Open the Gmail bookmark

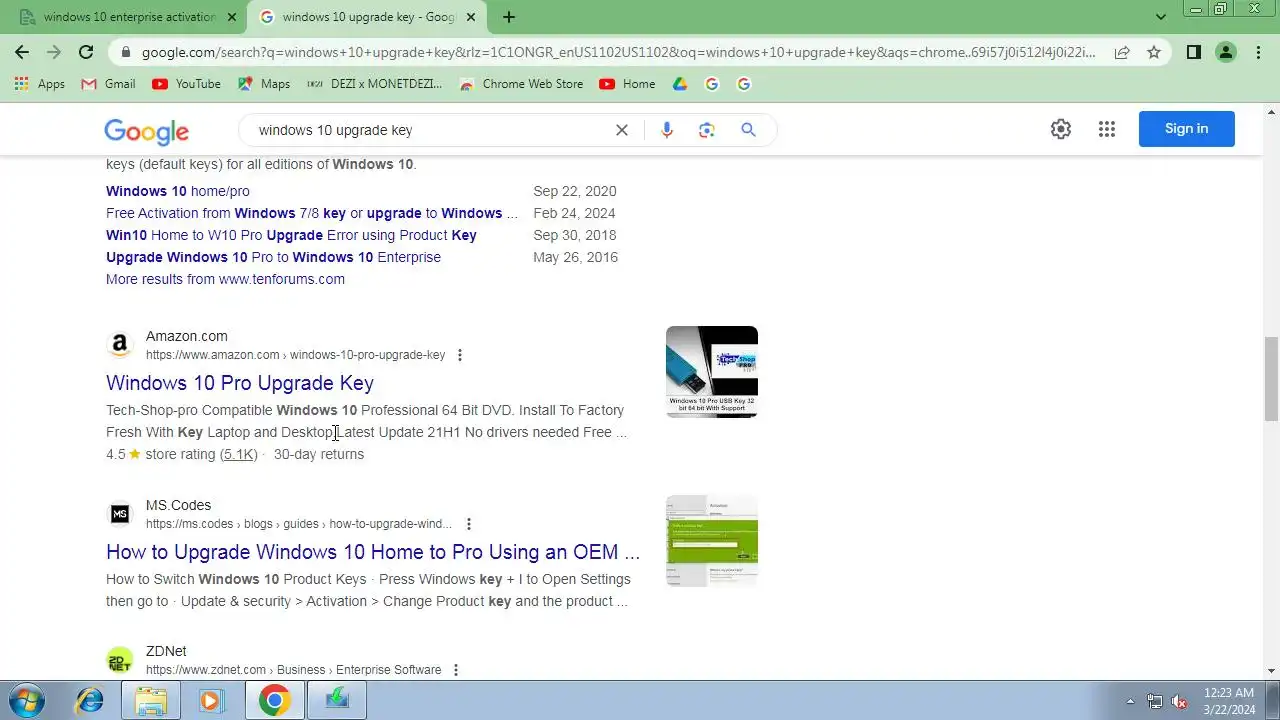[108, 84]
